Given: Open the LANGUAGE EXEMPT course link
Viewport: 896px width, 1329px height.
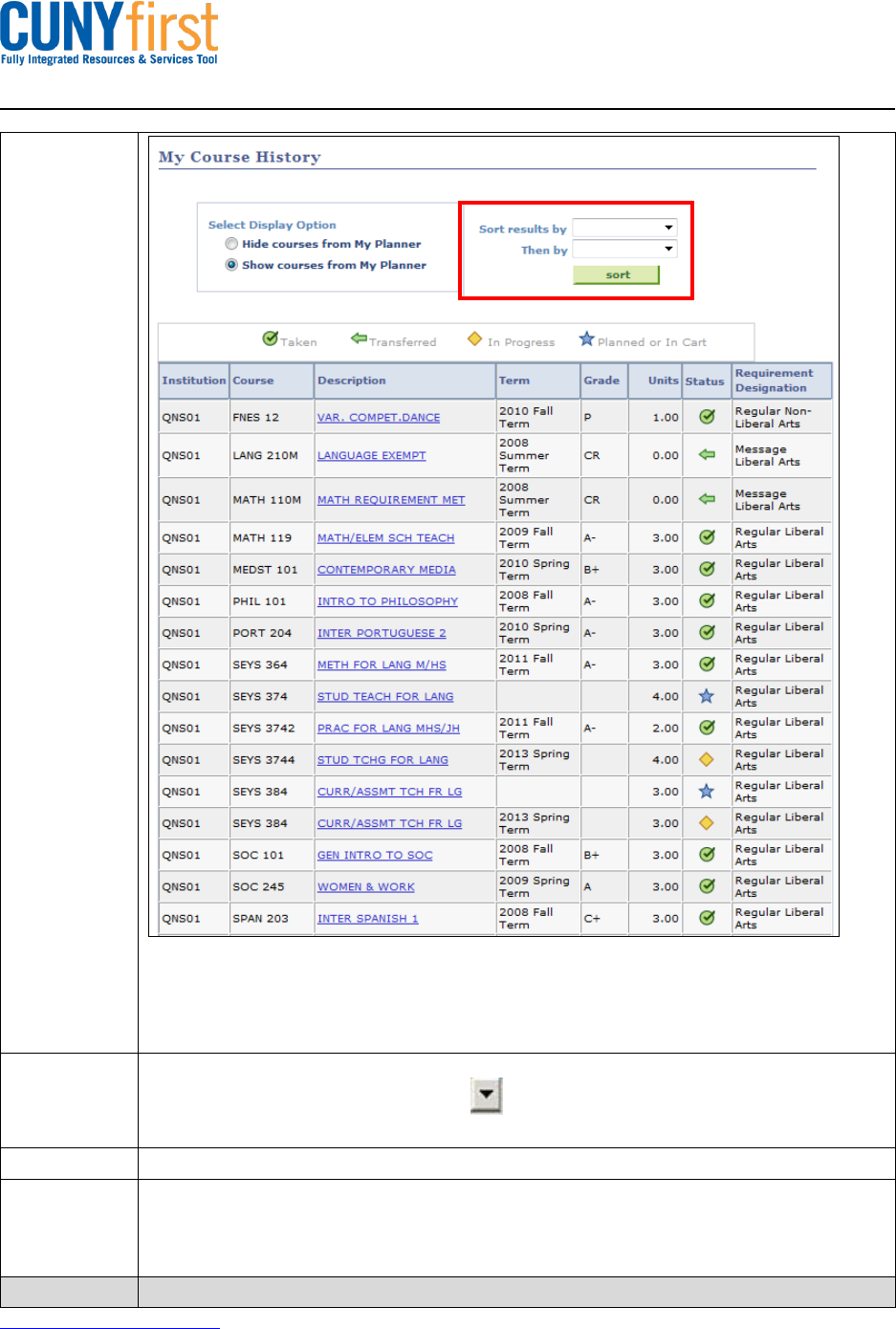Looking at the screenshot, I should pyautogui.click(x=372, y=456).
